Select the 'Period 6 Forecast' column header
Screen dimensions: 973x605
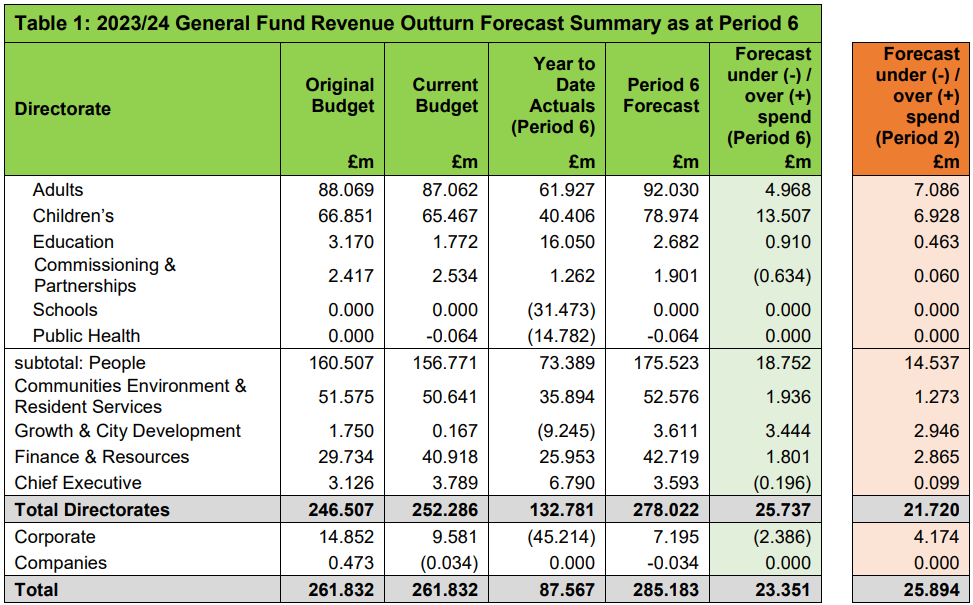click(661, 96)
